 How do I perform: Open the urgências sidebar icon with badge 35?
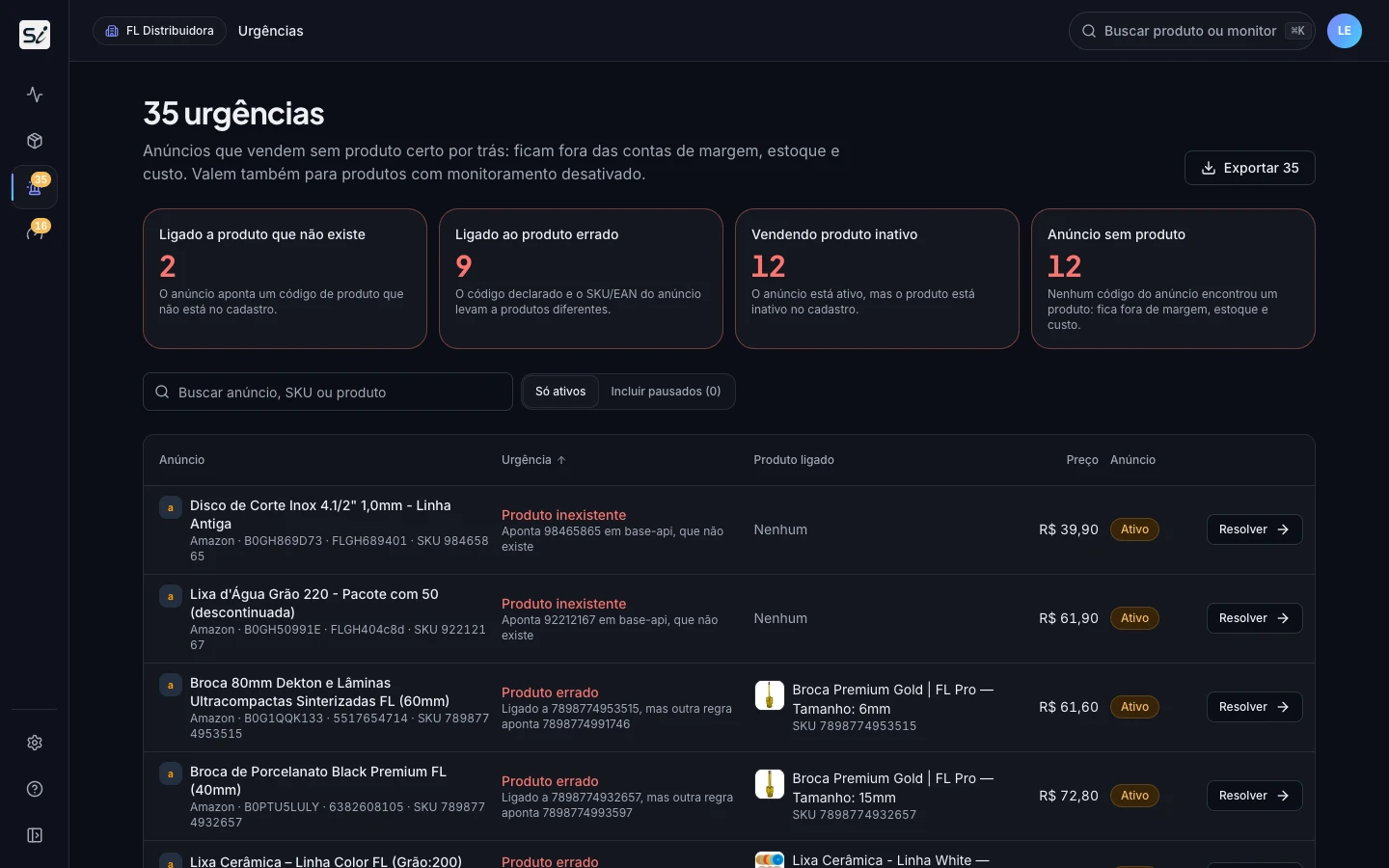click(x=35, y=187)
